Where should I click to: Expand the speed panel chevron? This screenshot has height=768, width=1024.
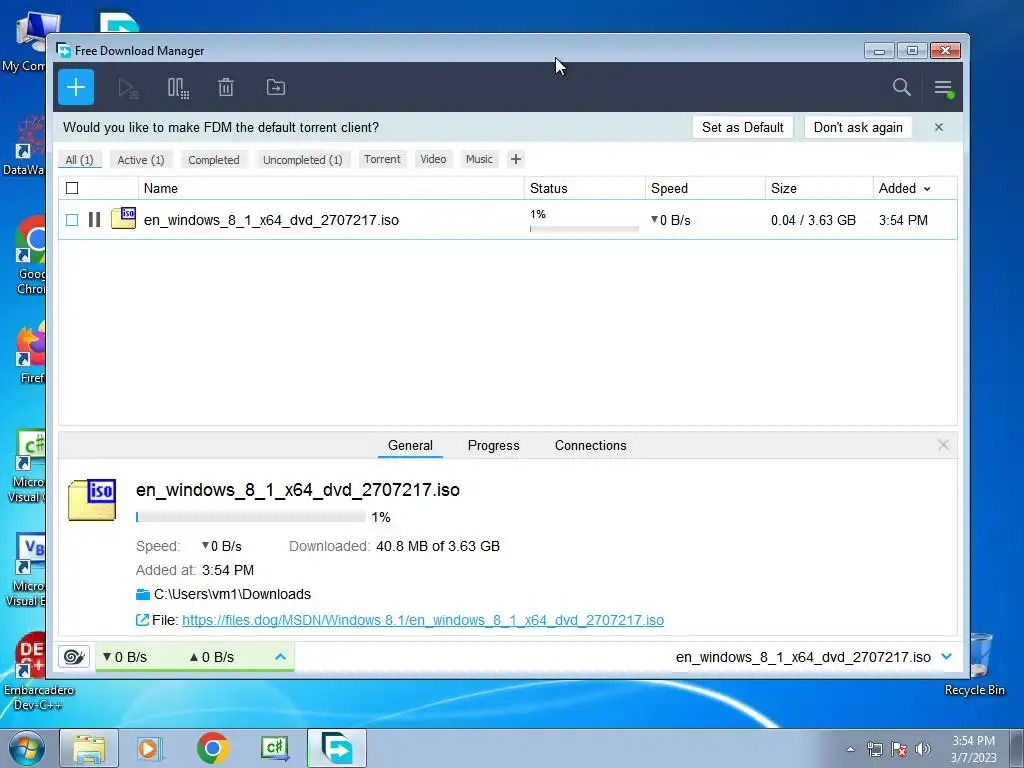click(281, 657)
